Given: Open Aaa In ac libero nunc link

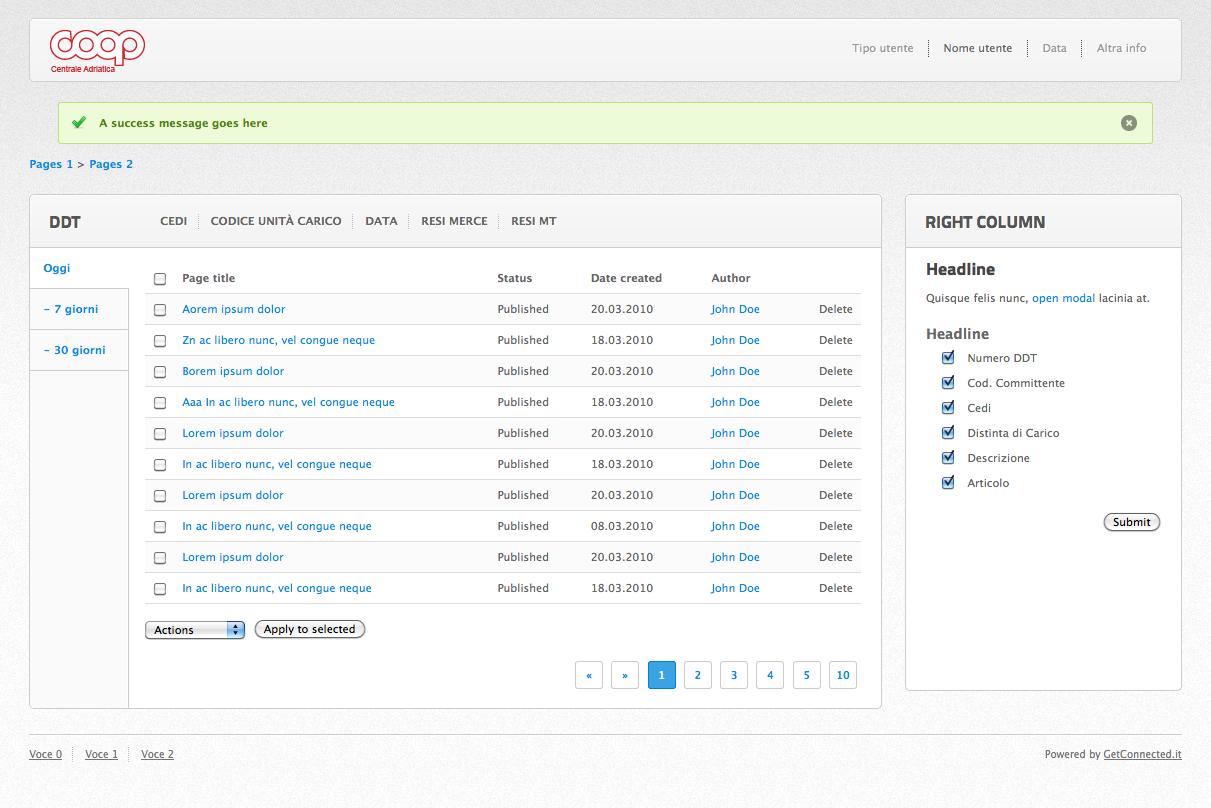Looking at the screenshot, I should pos(288,403).
